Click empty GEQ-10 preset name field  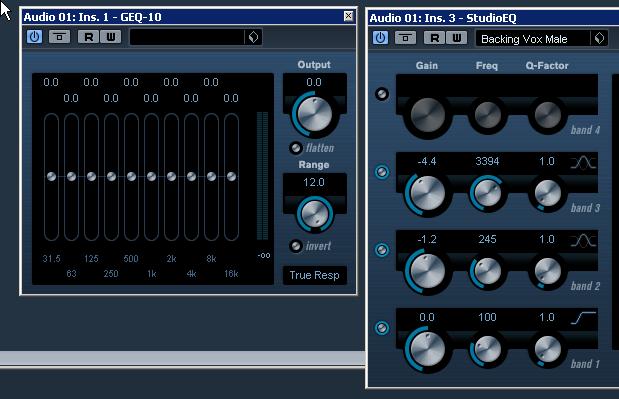pos(187,37)
